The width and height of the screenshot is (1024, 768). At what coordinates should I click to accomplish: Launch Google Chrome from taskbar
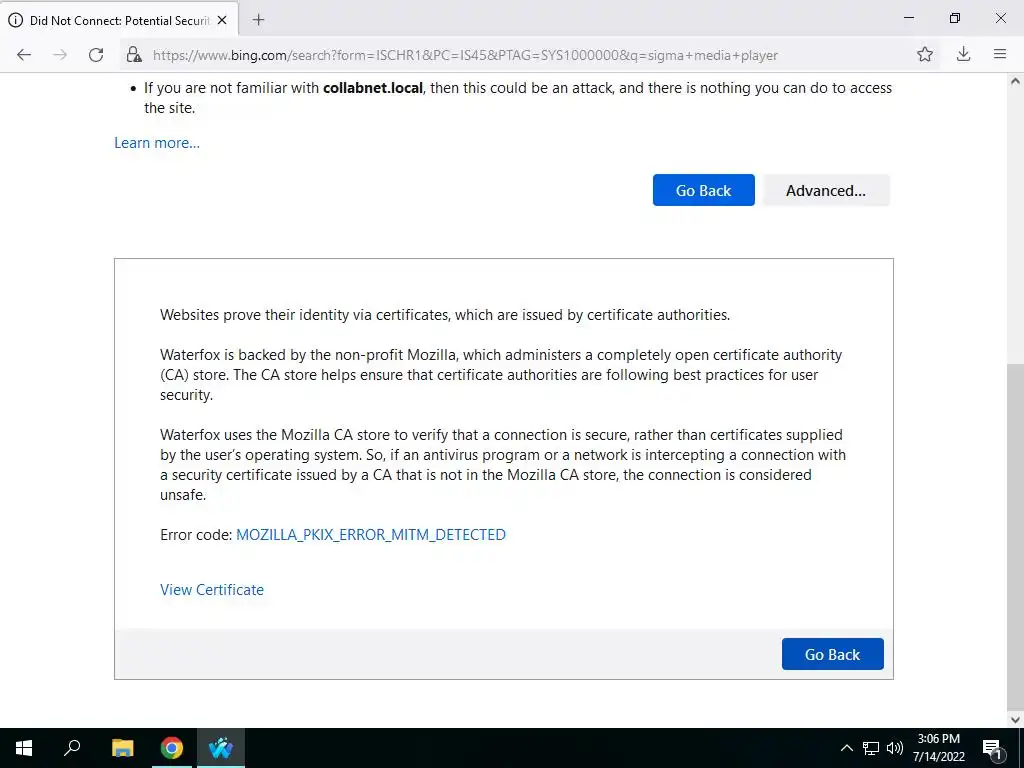pyautogui.click(x=172, y=748)
